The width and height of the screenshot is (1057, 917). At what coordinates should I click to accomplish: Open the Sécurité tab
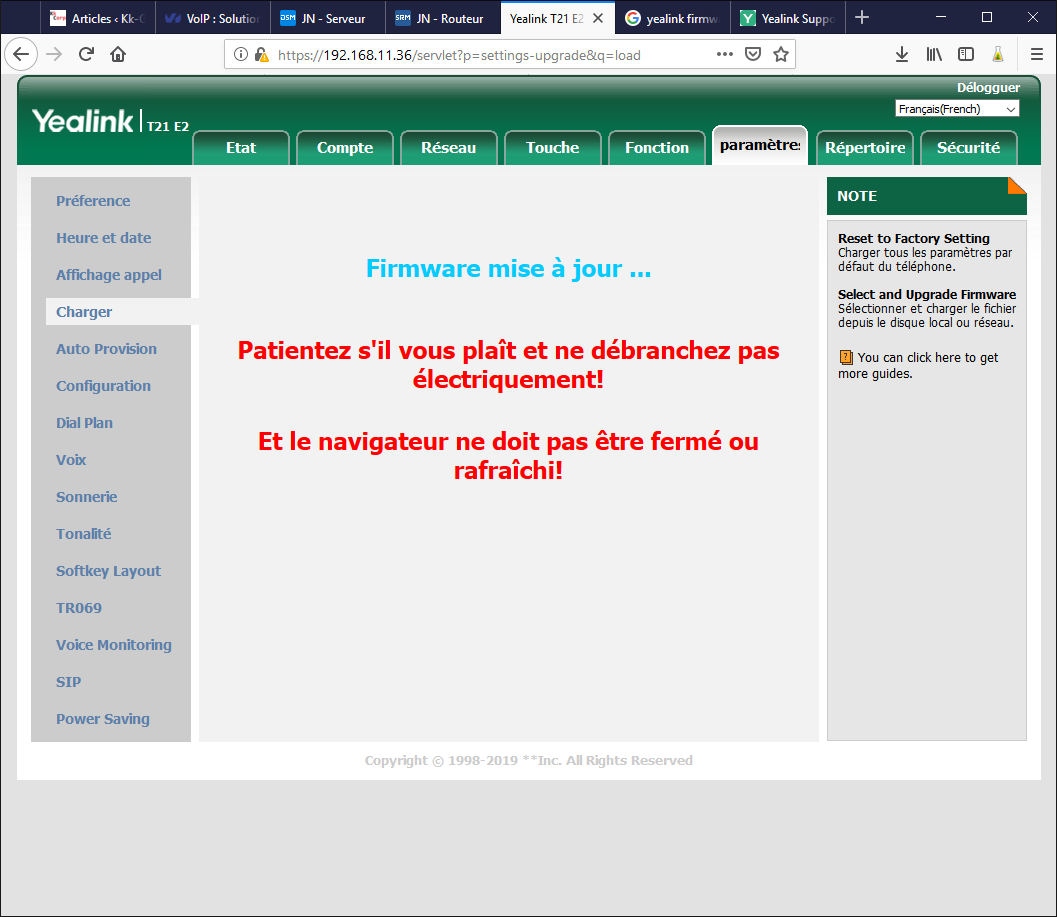coord(968,148)
